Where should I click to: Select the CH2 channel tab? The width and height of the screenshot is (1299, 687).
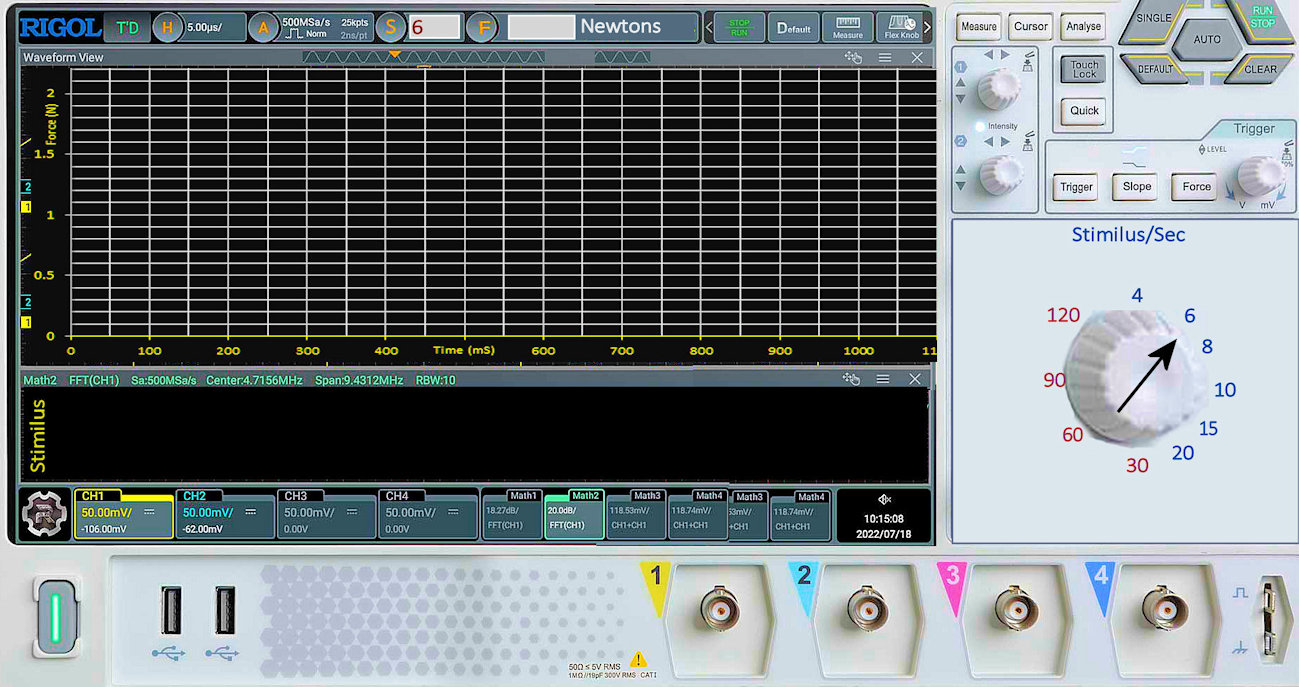point(225,514)
